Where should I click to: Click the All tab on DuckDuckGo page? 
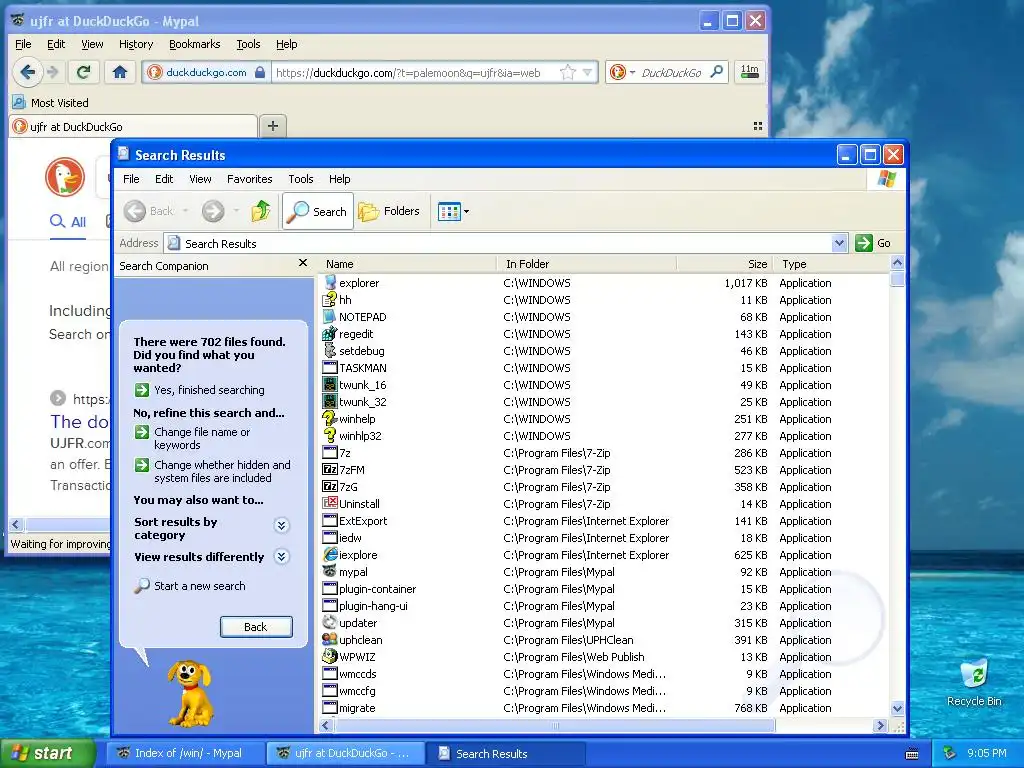(68, 221)
